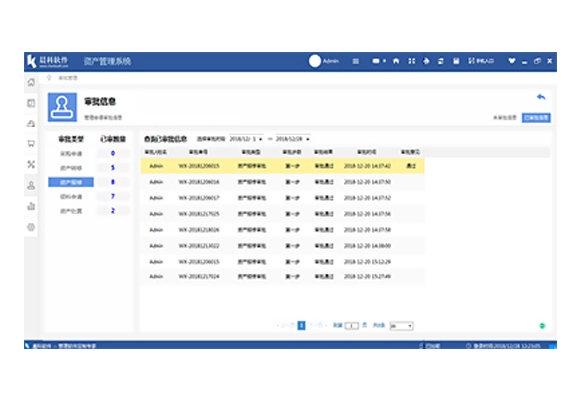Open the end date dropdown of the filter
The image size is (580, 400).
(x=308, y=139)
